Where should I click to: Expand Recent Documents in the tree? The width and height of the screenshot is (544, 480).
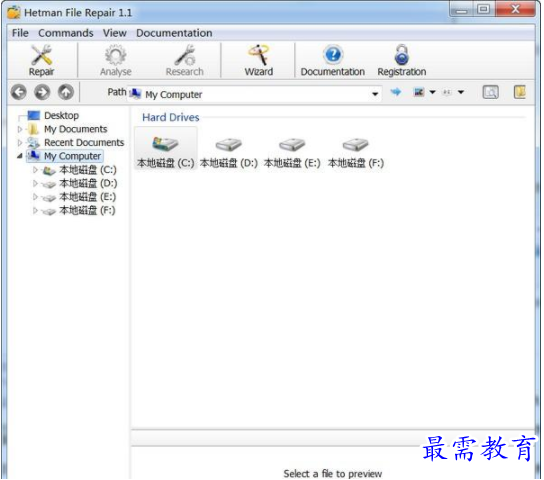[20, 143]
